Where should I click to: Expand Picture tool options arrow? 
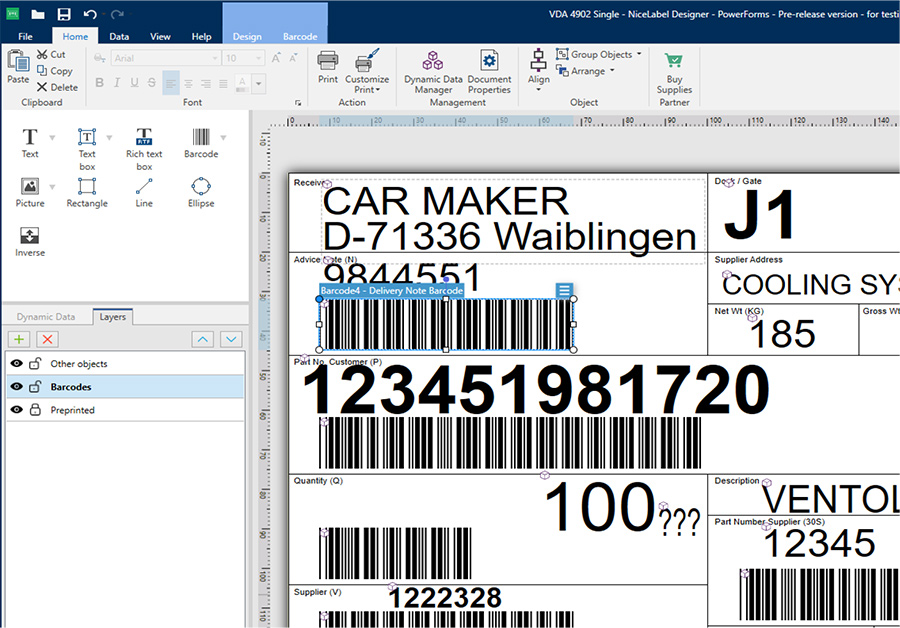(52, 187)
